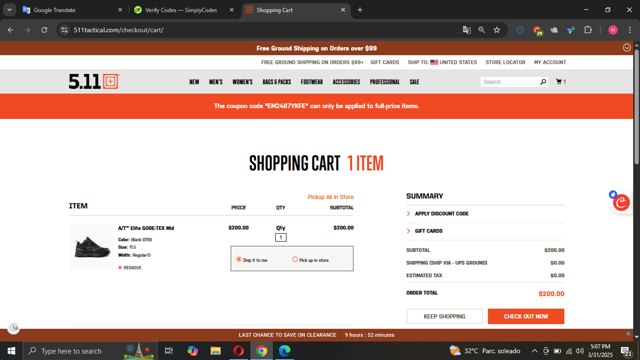The height and width of the screenshot is (360, 640).
Task: Collapse the free shipping banner chevron
Action: pos(627,48)
